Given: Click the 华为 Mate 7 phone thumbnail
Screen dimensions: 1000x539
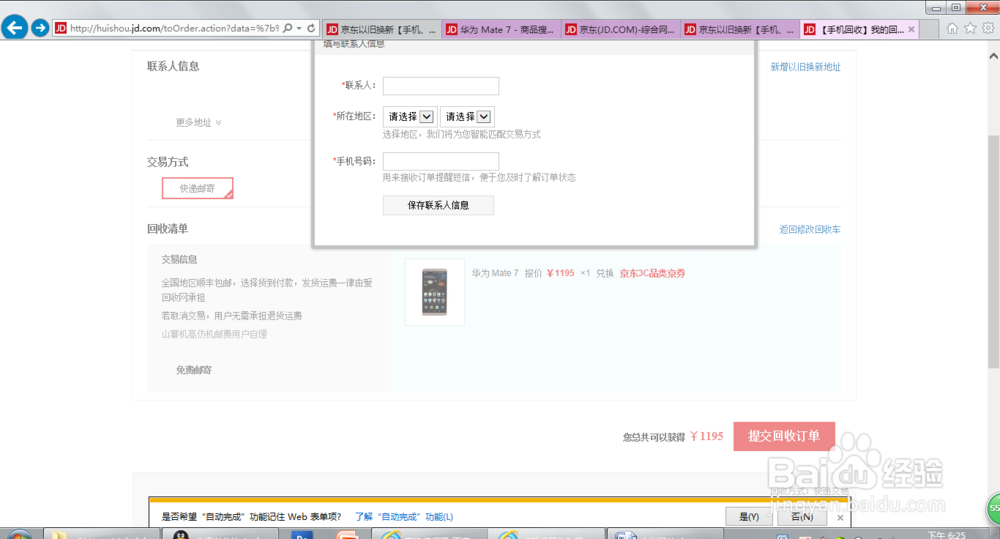Looking at the screenshot, I should [434, 292].
